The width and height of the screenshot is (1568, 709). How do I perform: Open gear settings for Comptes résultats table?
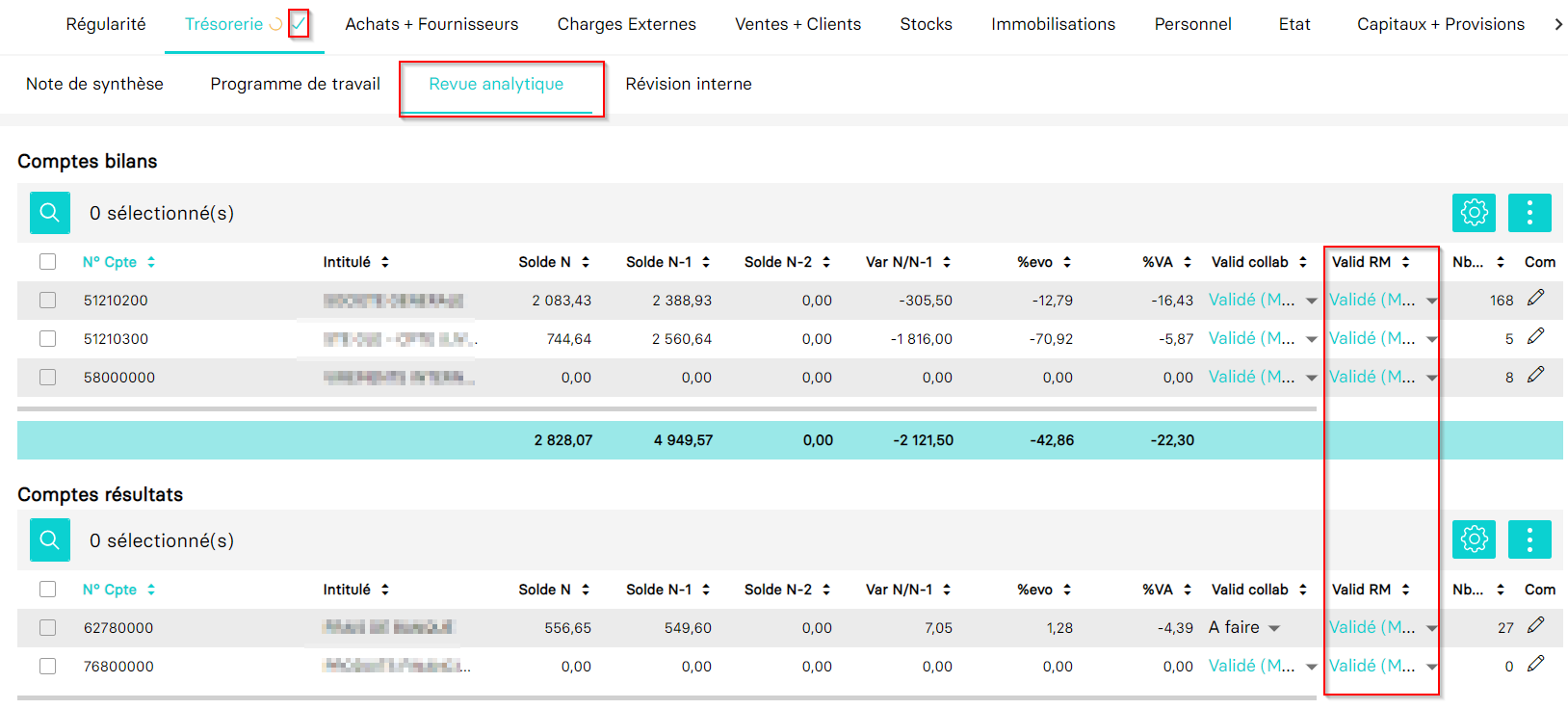click(1475, 539)
